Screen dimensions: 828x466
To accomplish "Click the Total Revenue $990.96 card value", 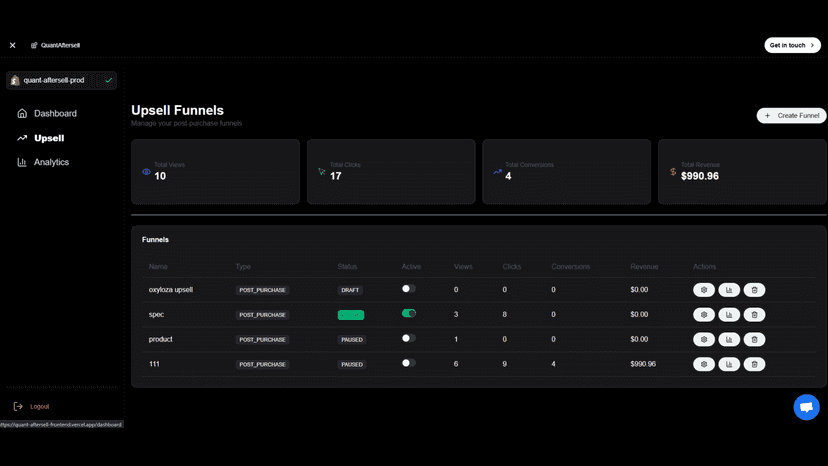I will 700,176.
